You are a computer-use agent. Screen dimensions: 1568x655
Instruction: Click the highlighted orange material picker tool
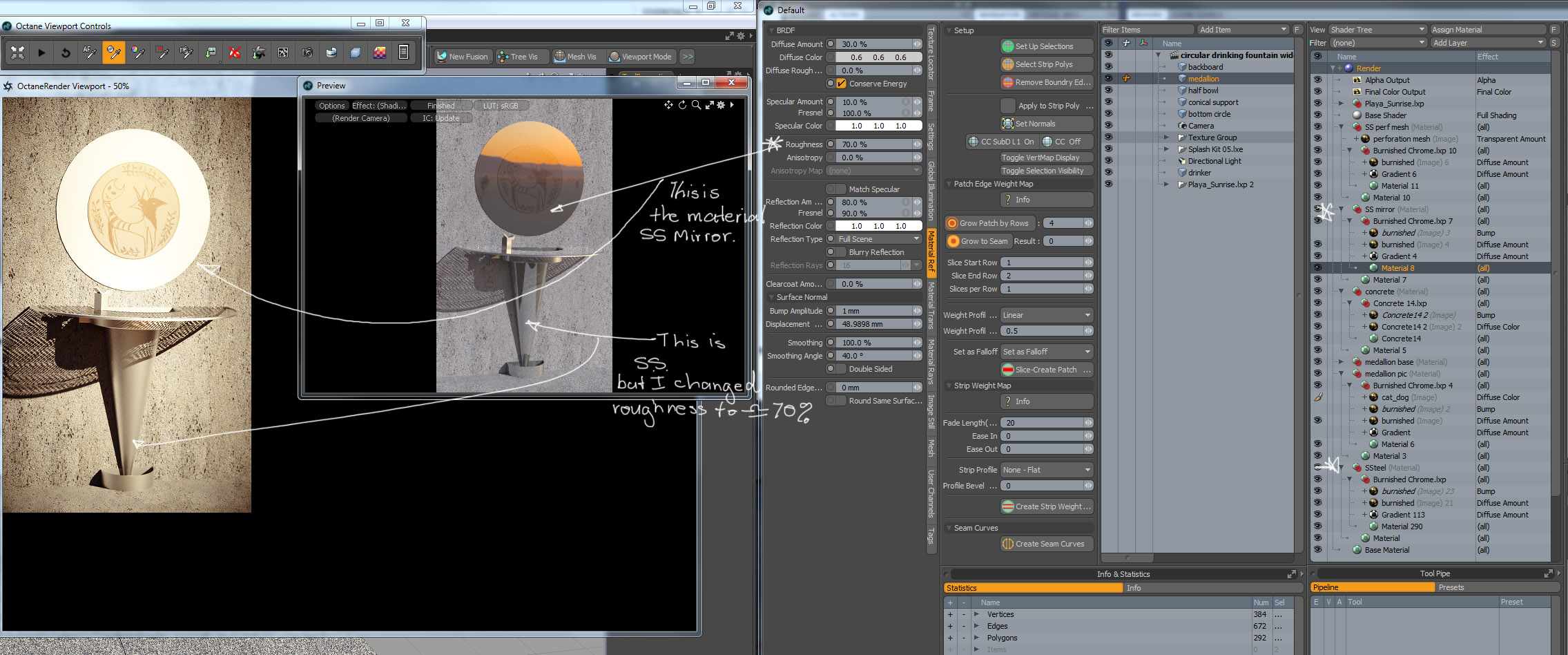click(114, 53)
